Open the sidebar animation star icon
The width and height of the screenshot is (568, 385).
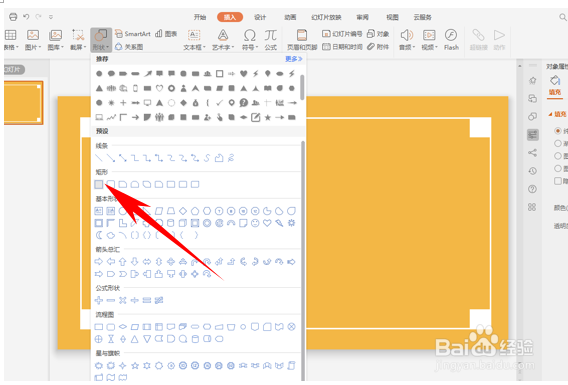pos(532,80)
